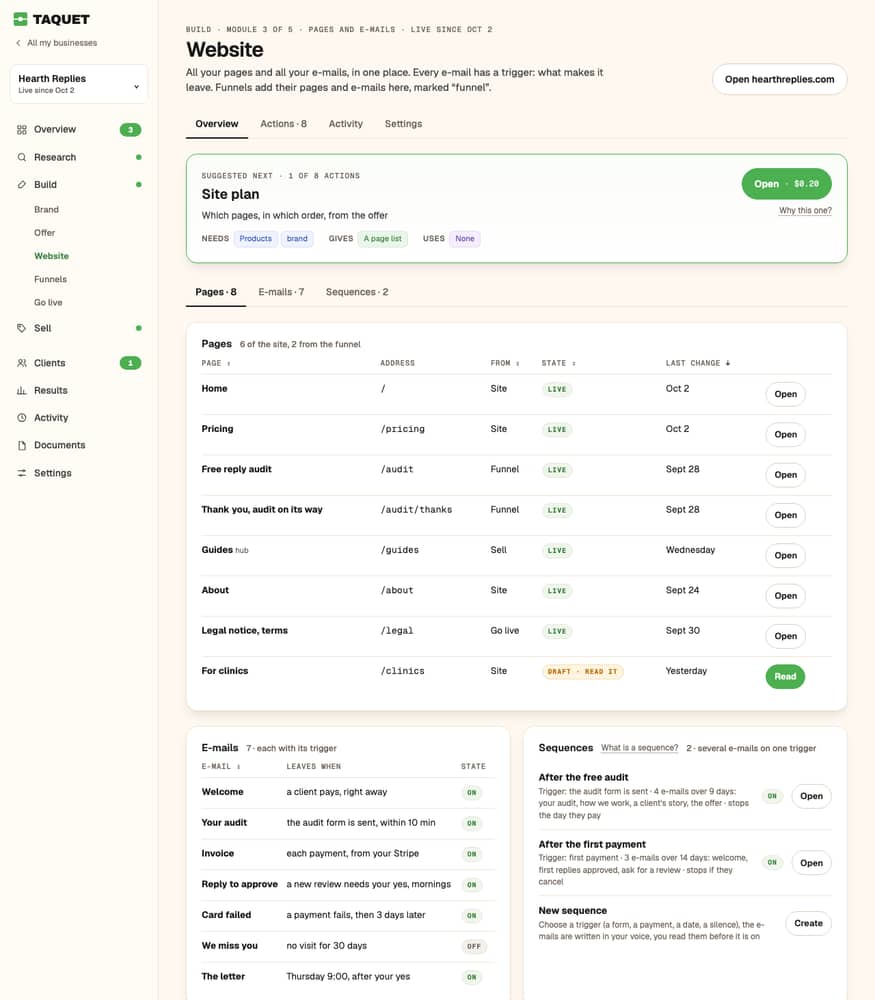The image size is (875, 1000).
Task: Open the Free reply audit page
Action: click(x=785, y=474)
